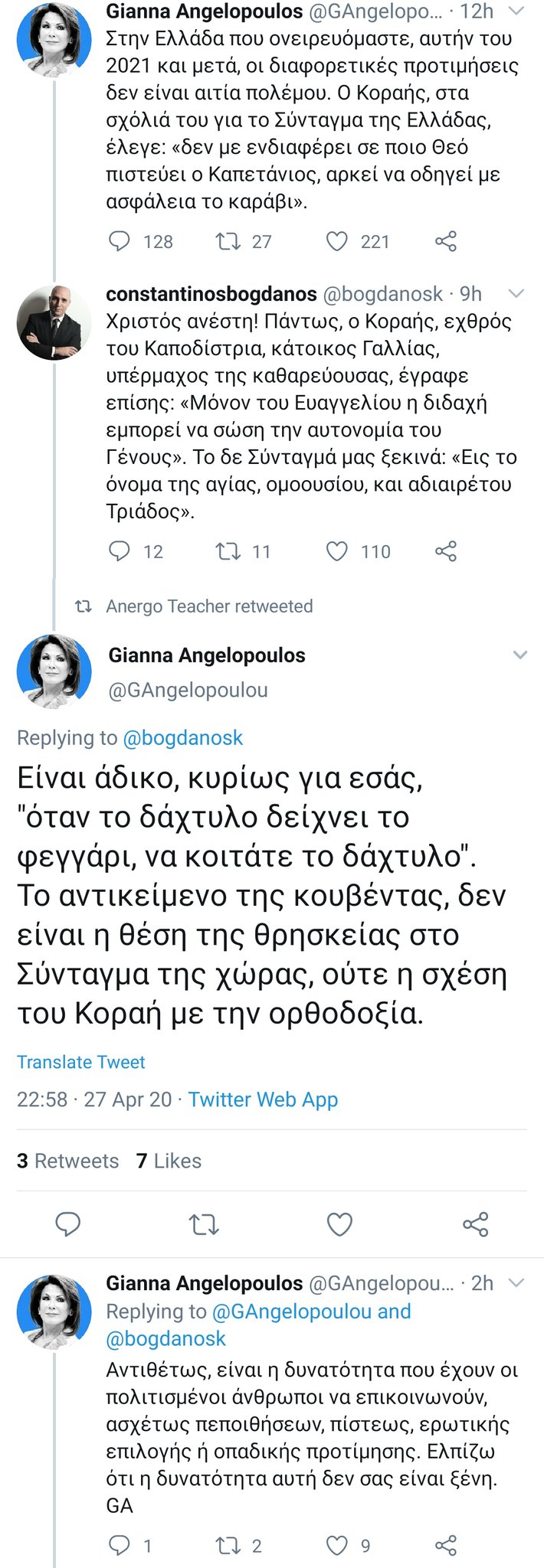
Task: Click the Translate Tweet link
Action: [81, 1062]
